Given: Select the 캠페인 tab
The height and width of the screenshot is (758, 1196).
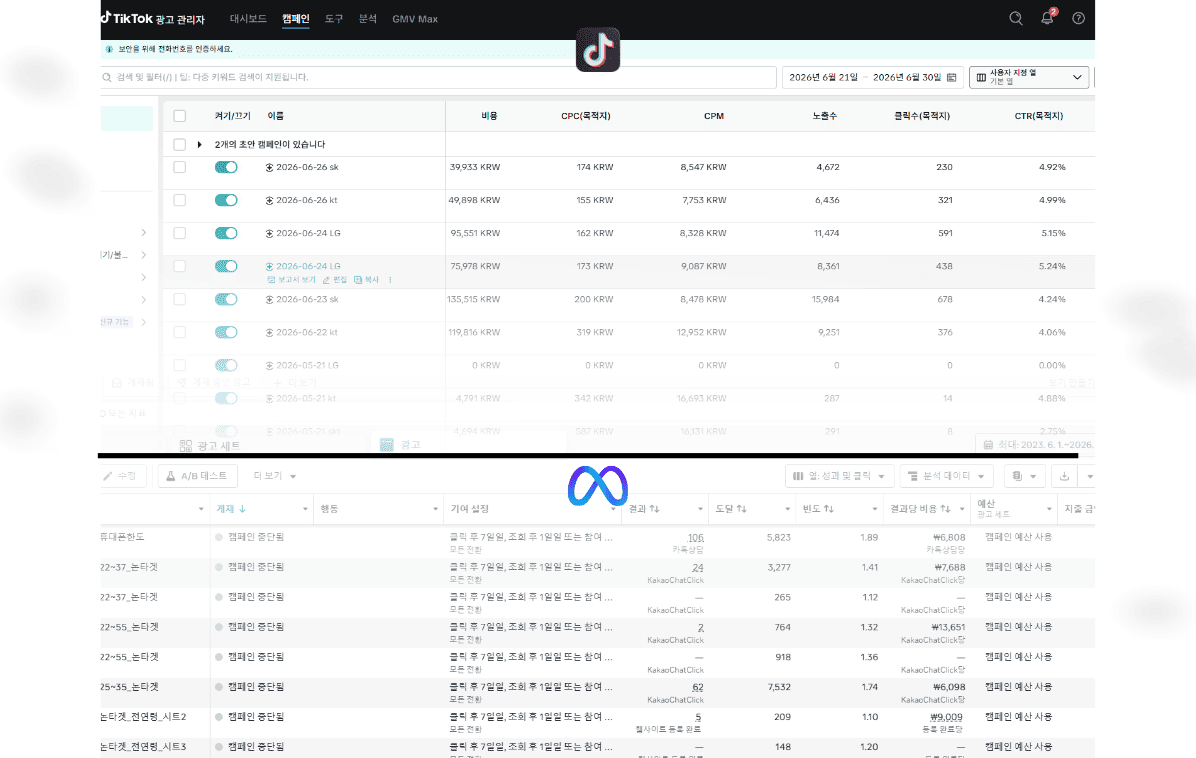Looking at the screenshot, I should click(x=295, y=18).
